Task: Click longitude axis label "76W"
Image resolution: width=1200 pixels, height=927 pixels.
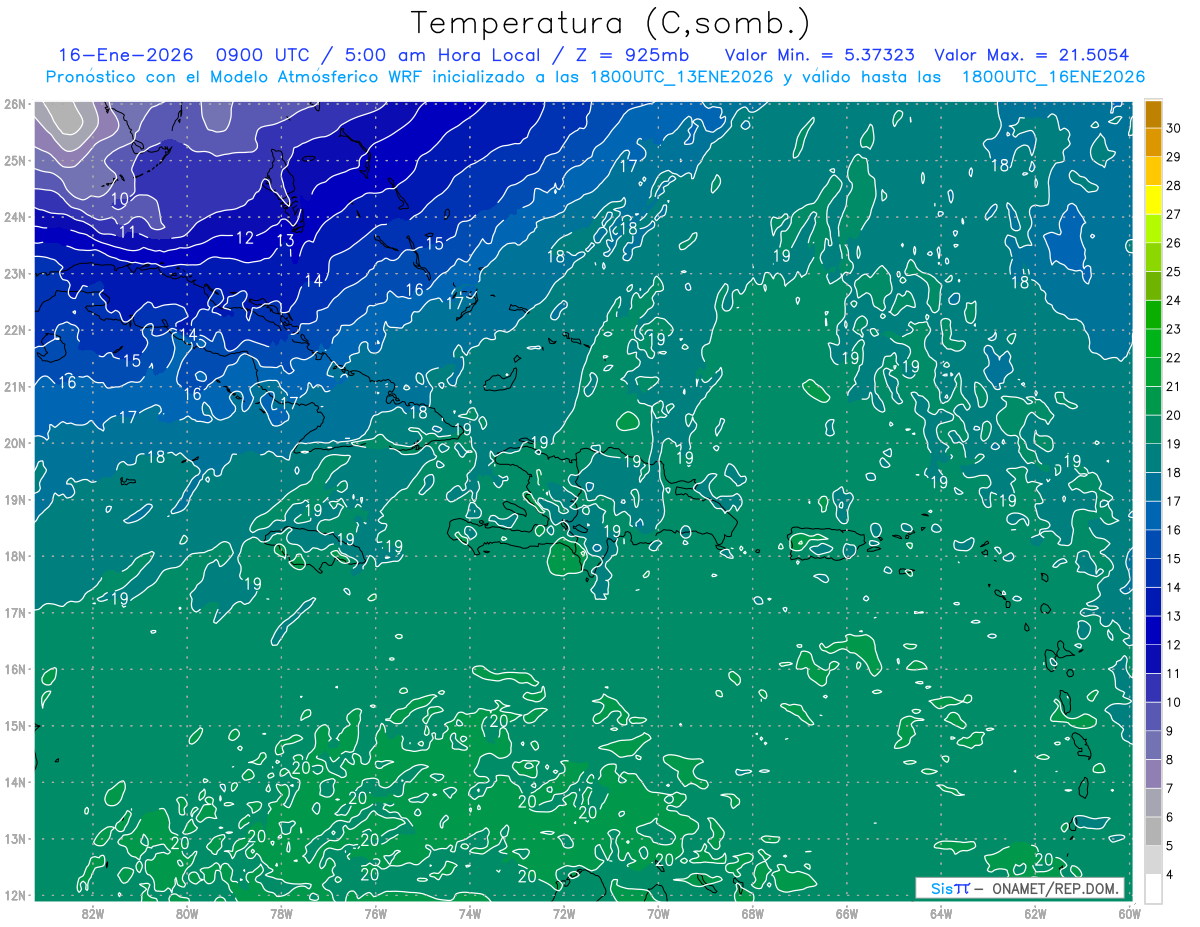Action: [375, 913]
